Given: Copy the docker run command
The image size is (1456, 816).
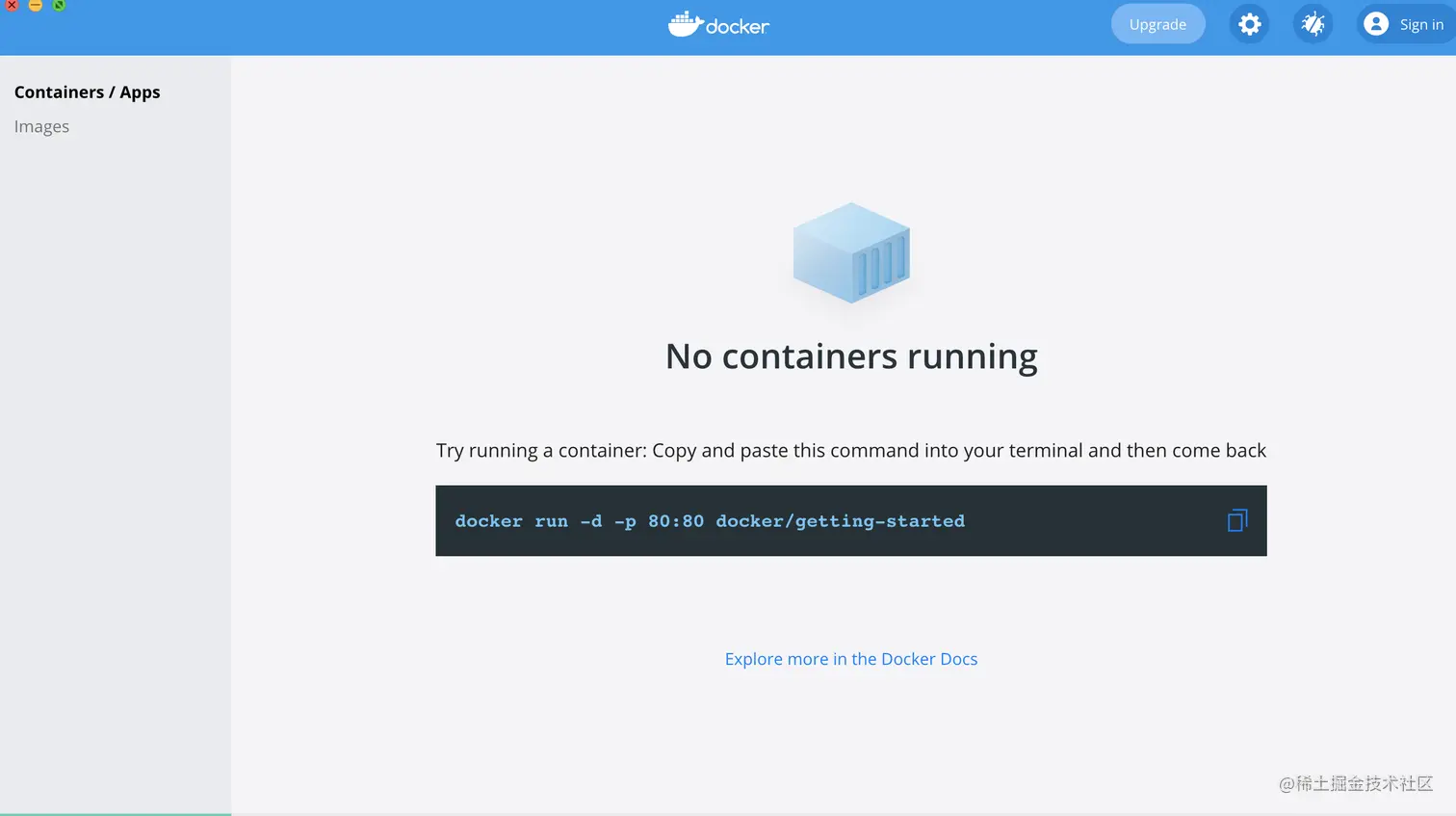Looking at the screenshot, I should (1237, 521).
